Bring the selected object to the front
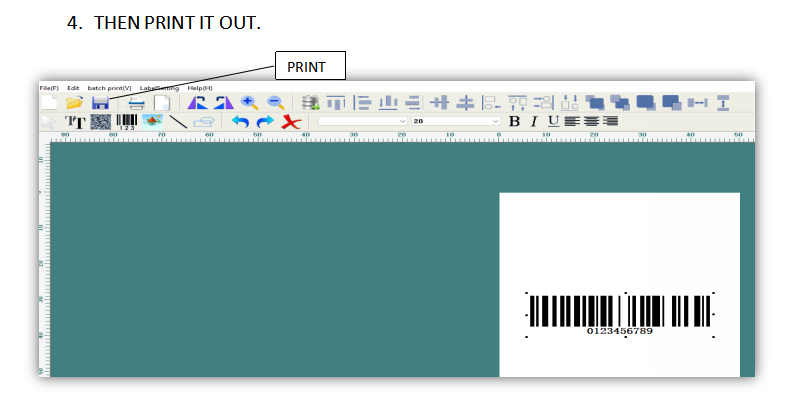This screenshot has height=401, width=797. 646,103
